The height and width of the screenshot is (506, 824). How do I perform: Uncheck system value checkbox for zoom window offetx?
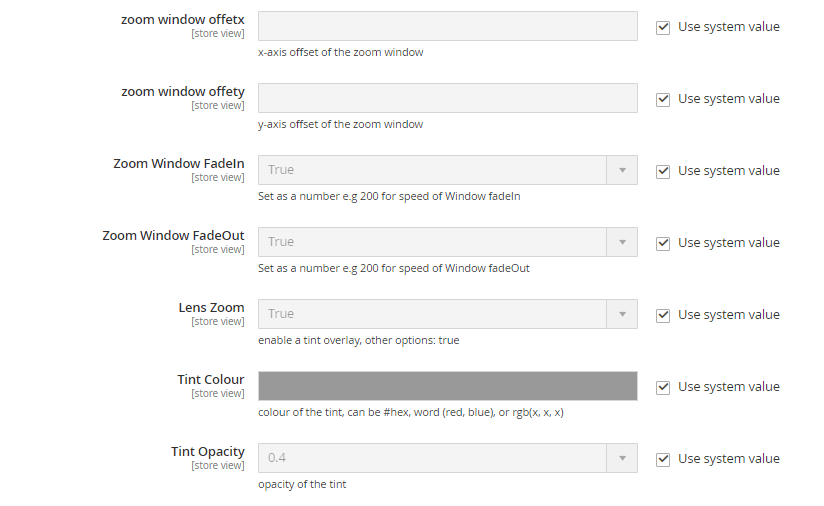click(x=663, y=27)
